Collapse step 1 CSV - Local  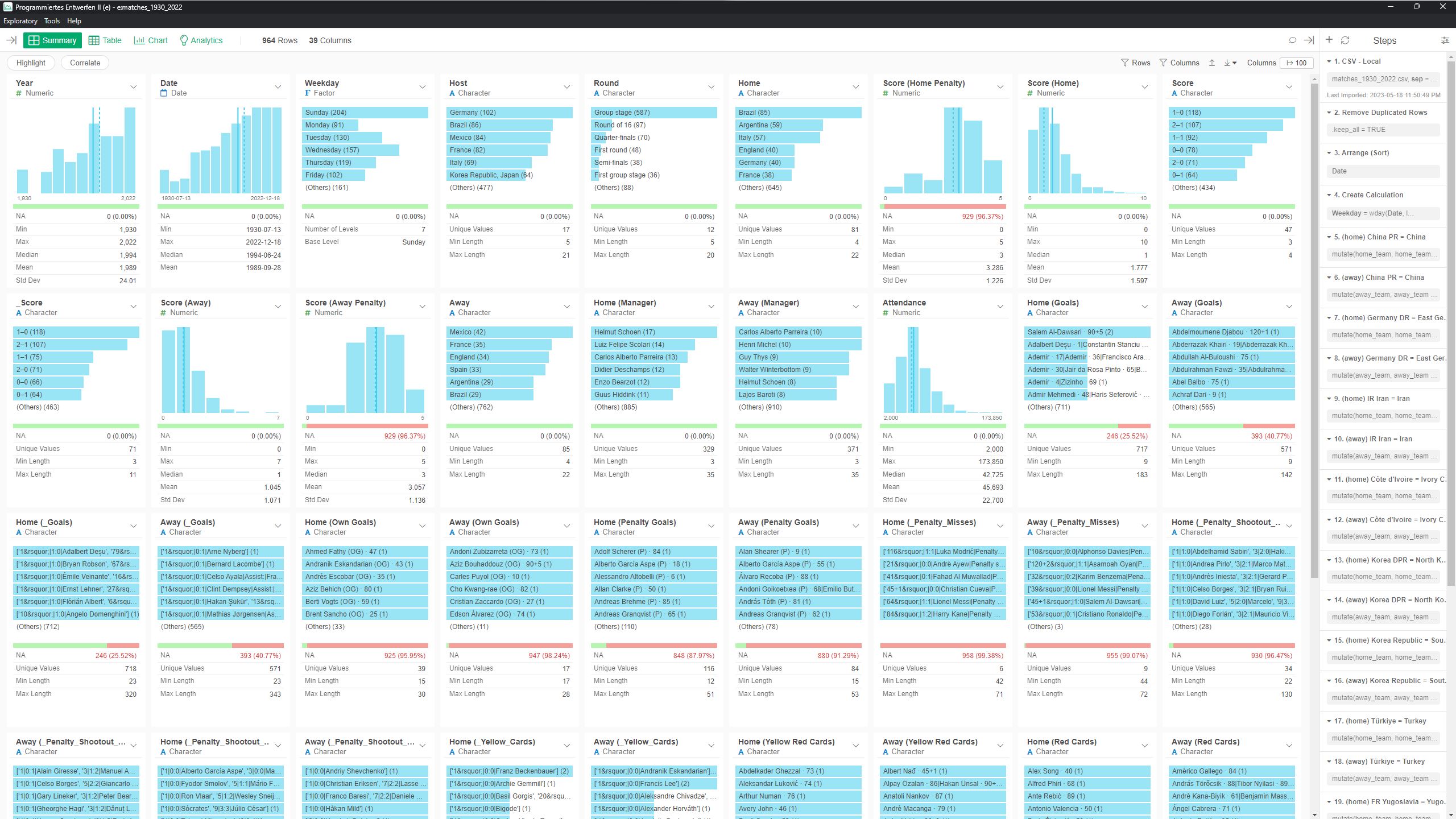[1329, 61]
